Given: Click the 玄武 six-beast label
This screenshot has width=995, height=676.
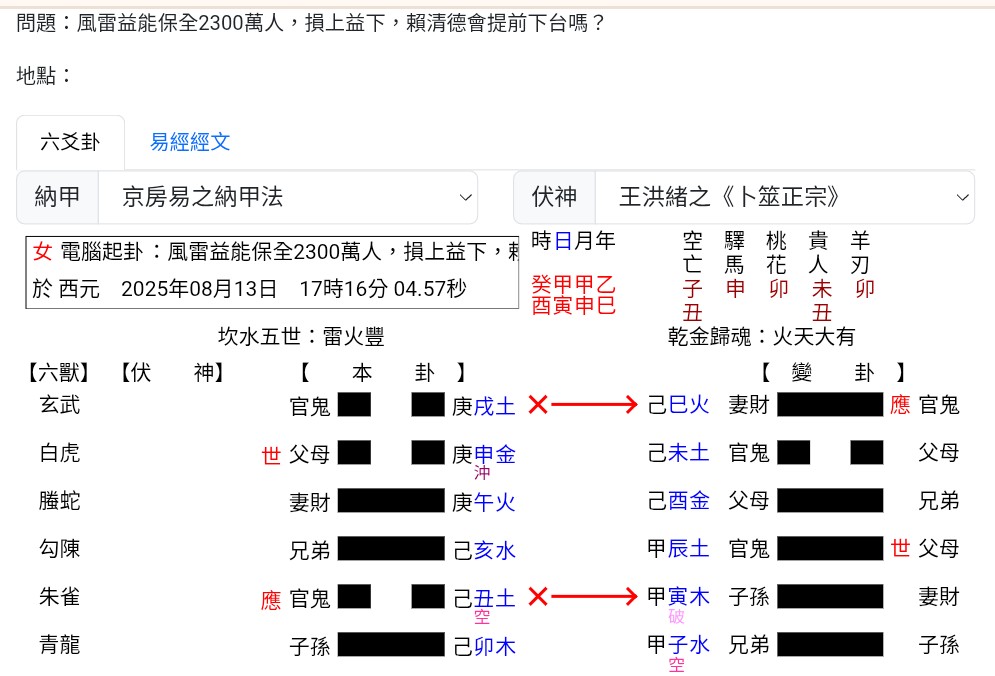Looking at the screenshot, I should [x=57, y=405].
